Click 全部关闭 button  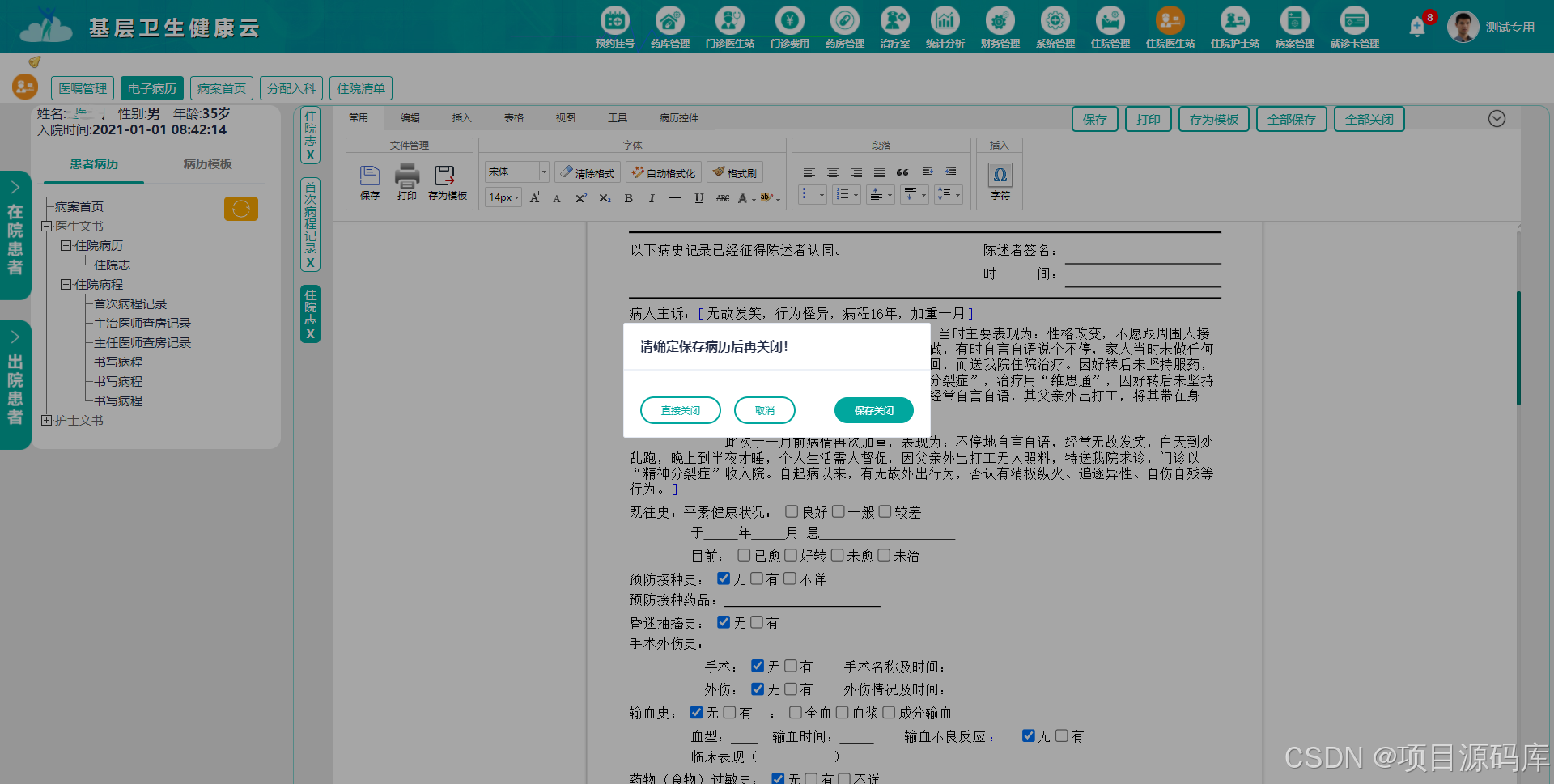point(1369,119)
